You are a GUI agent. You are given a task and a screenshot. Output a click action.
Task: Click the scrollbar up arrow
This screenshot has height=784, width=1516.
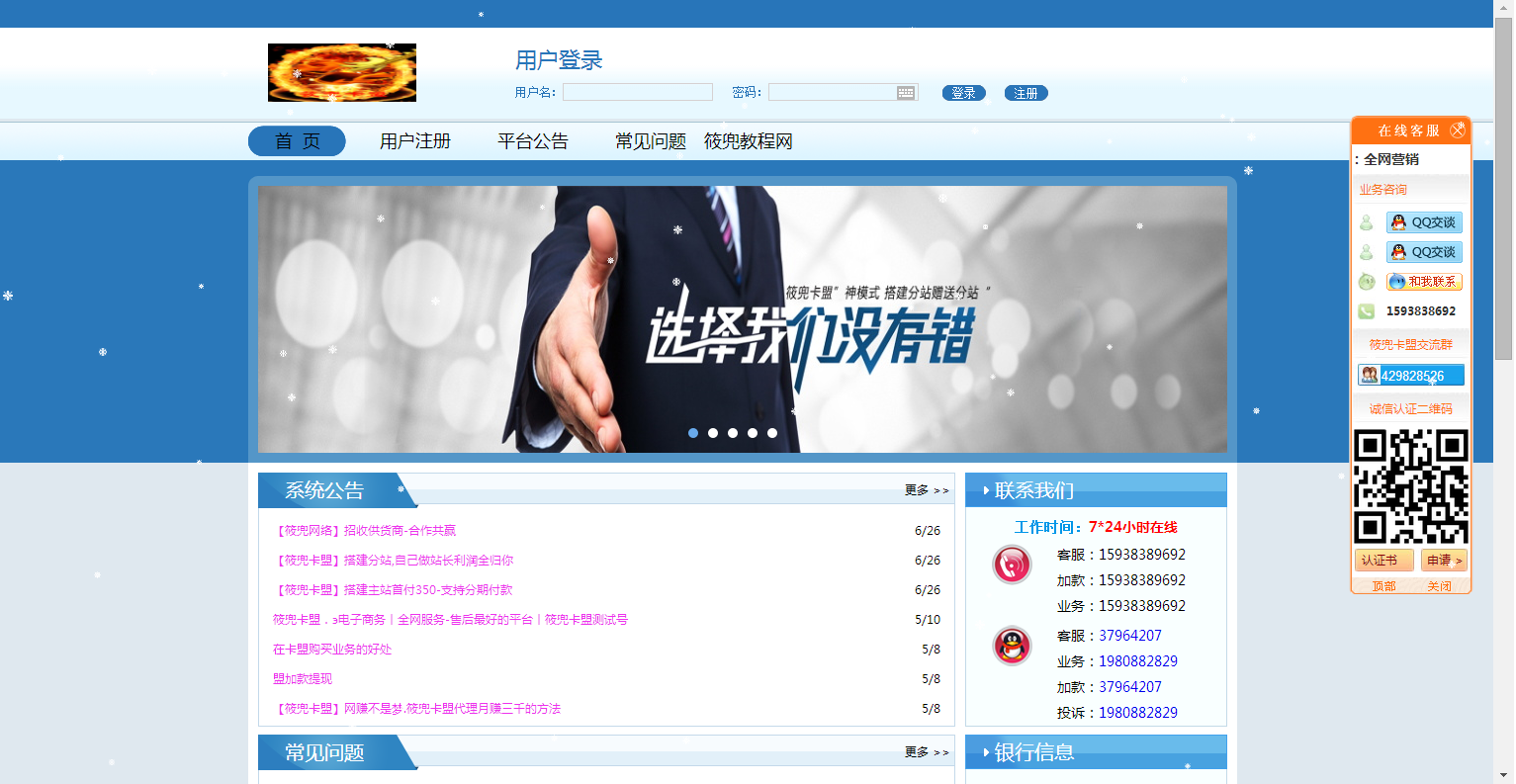(1504, 8)
